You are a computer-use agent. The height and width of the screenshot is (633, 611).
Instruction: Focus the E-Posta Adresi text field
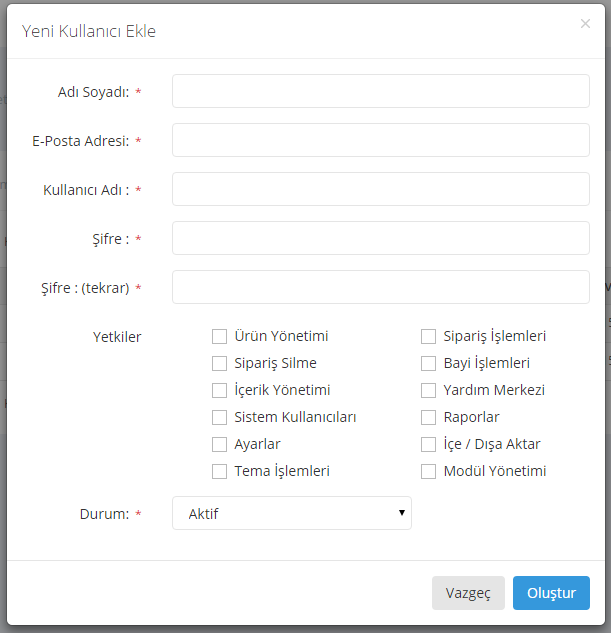(380, 140)
